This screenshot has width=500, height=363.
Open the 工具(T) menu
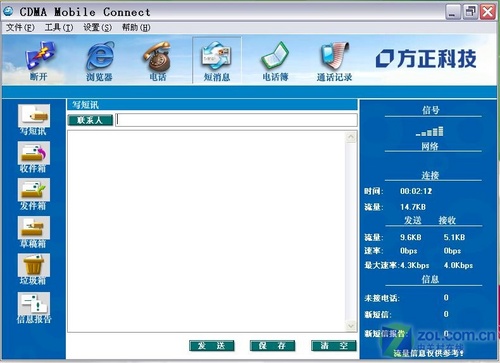pyautogui.click(x=59, y=27)
